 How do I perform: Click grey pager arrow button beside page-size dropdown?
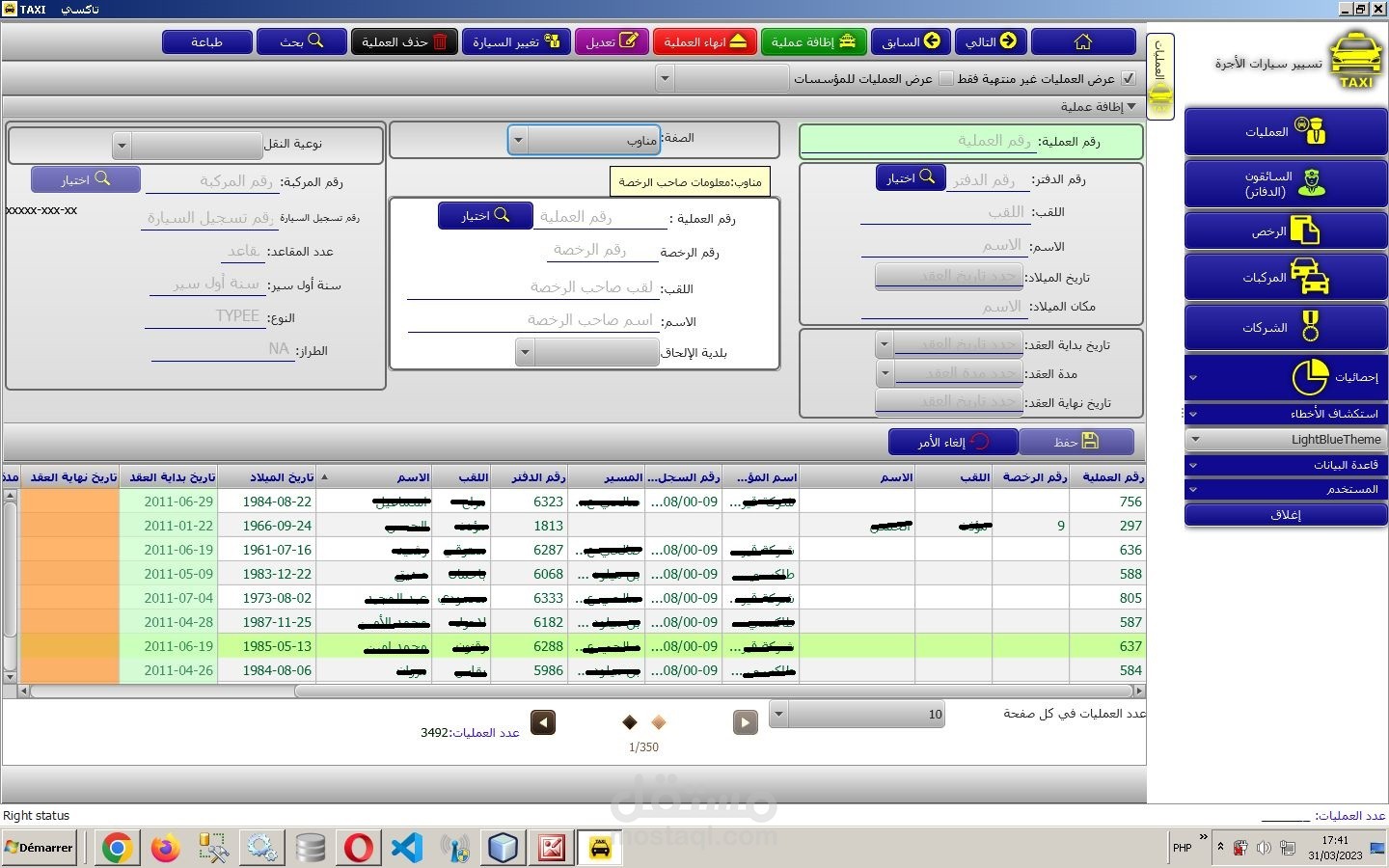click(746, 722)
